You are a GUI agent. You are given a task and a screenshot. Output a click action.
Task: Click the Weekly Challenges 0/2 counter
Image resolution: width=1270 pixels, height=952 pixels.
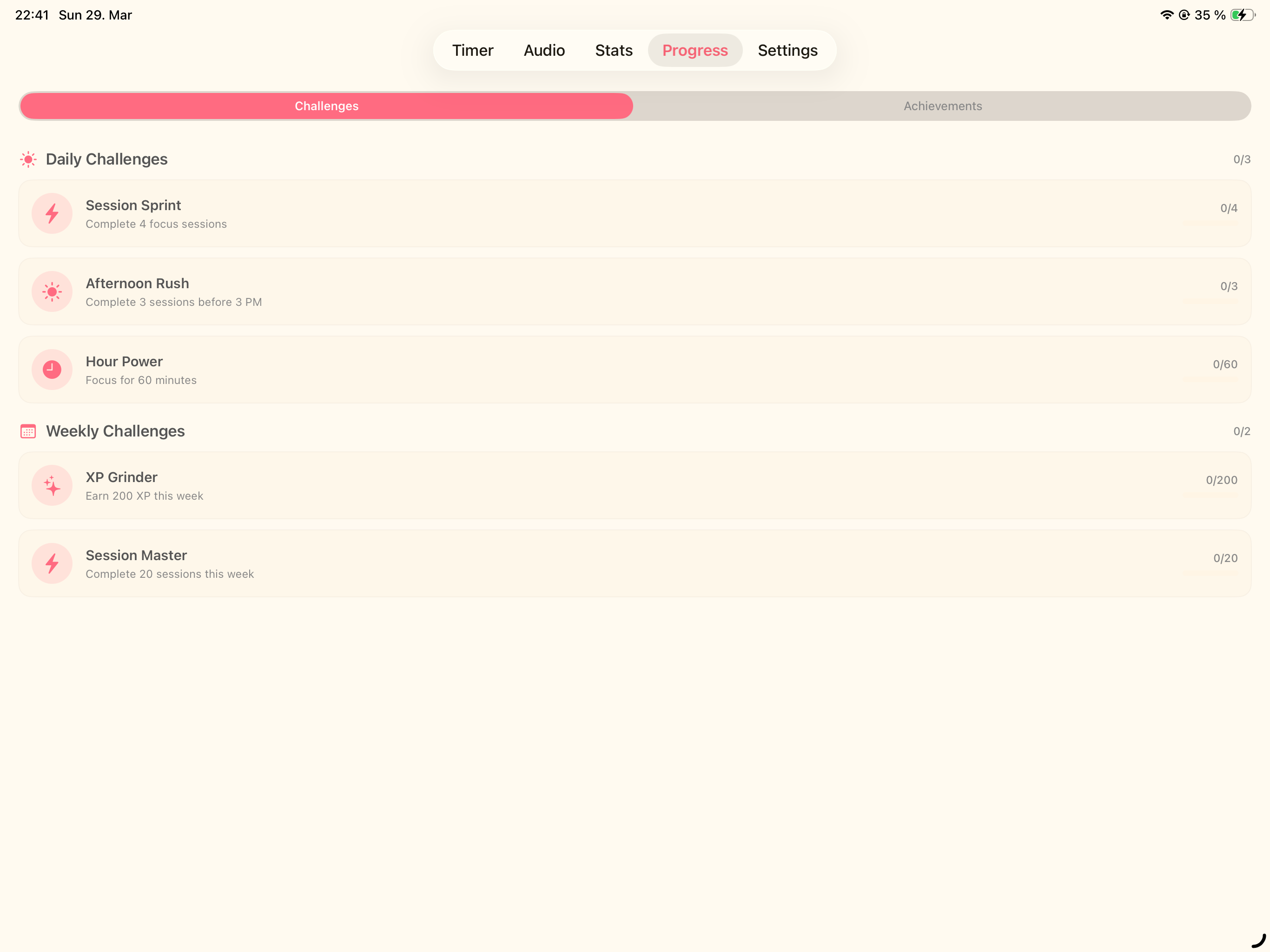(1241, 431)
